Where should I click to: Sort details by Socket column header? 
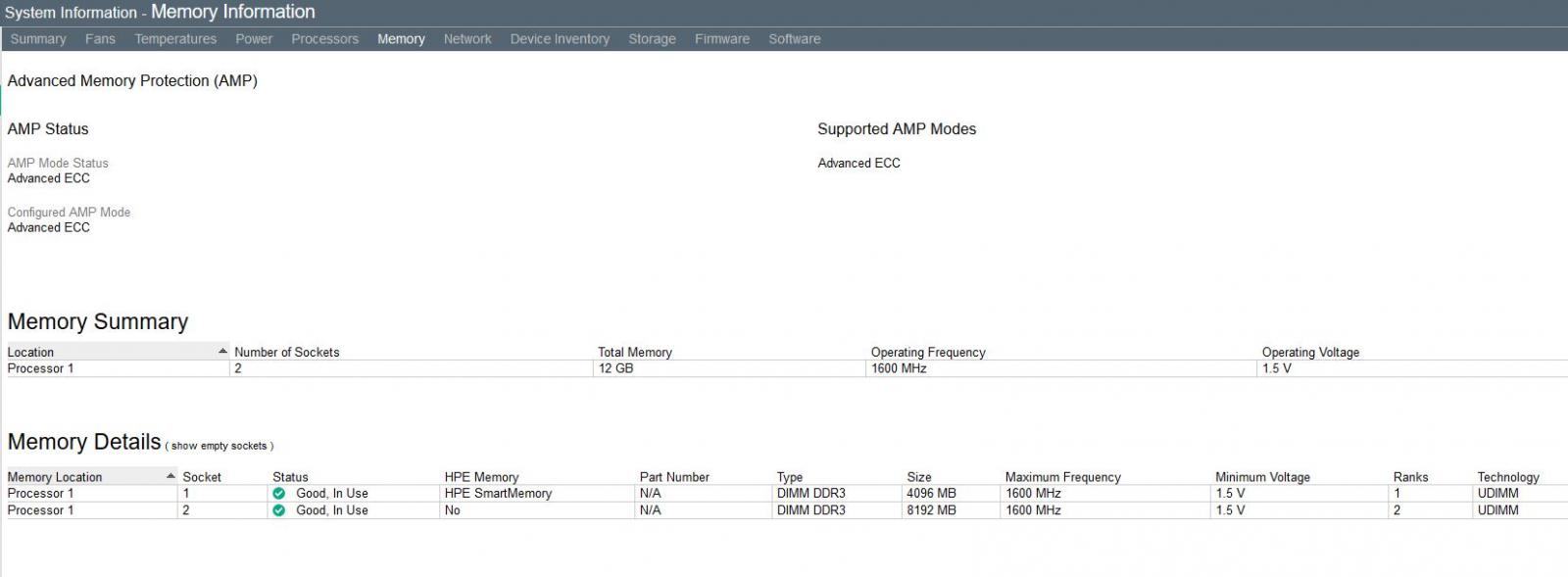(x=202, y=477)
